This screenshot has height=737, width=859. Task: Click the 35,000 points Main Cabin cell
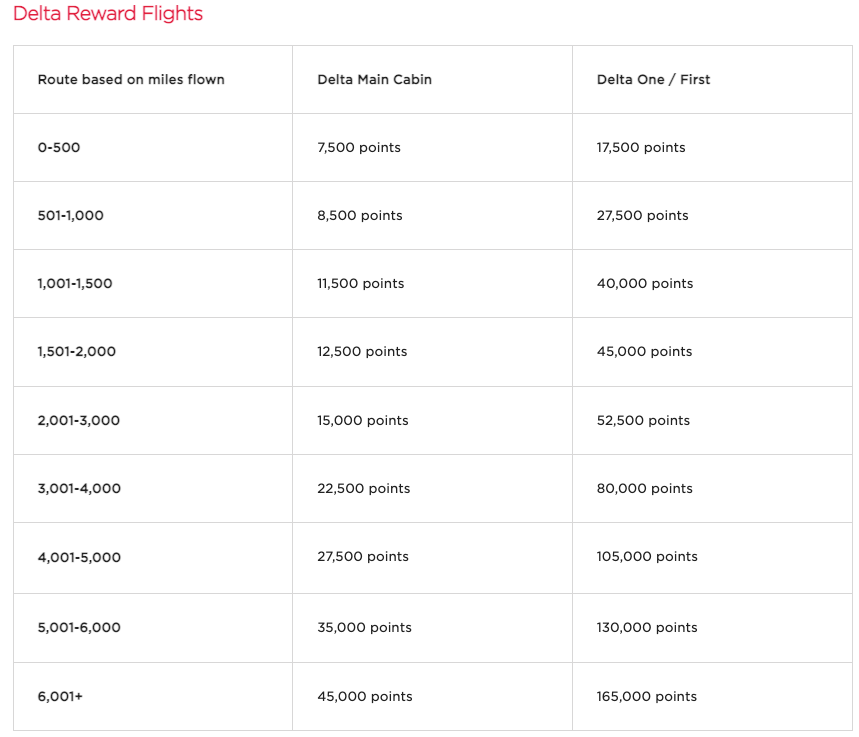click(364, 627)
